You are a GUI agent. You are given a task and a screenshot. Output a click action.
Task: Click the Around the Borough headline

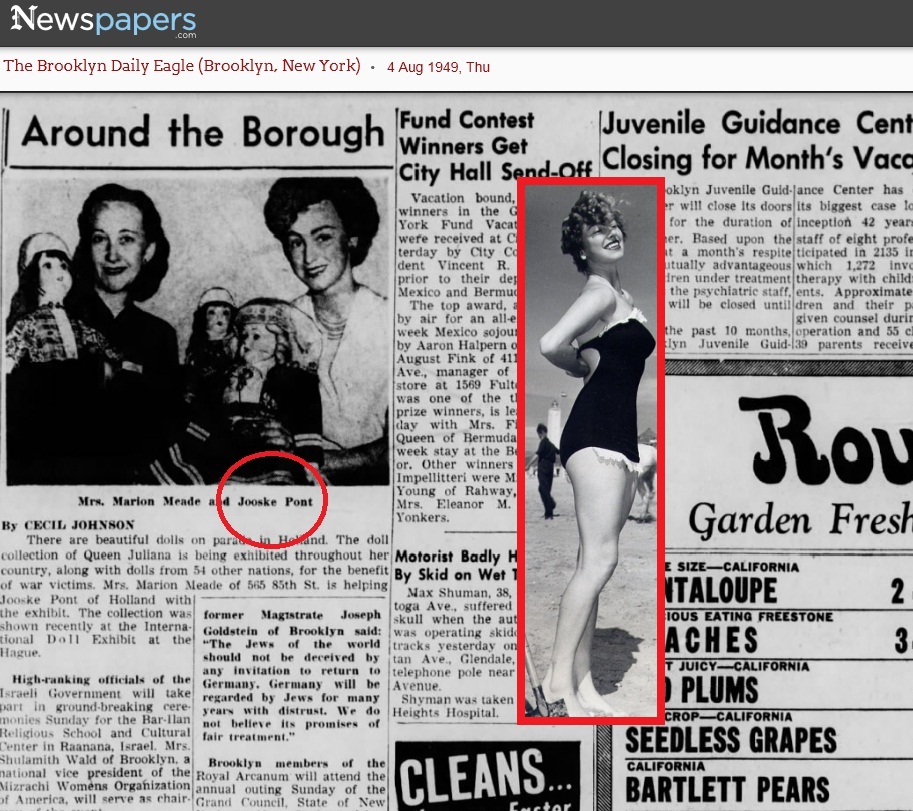(203, 133)
